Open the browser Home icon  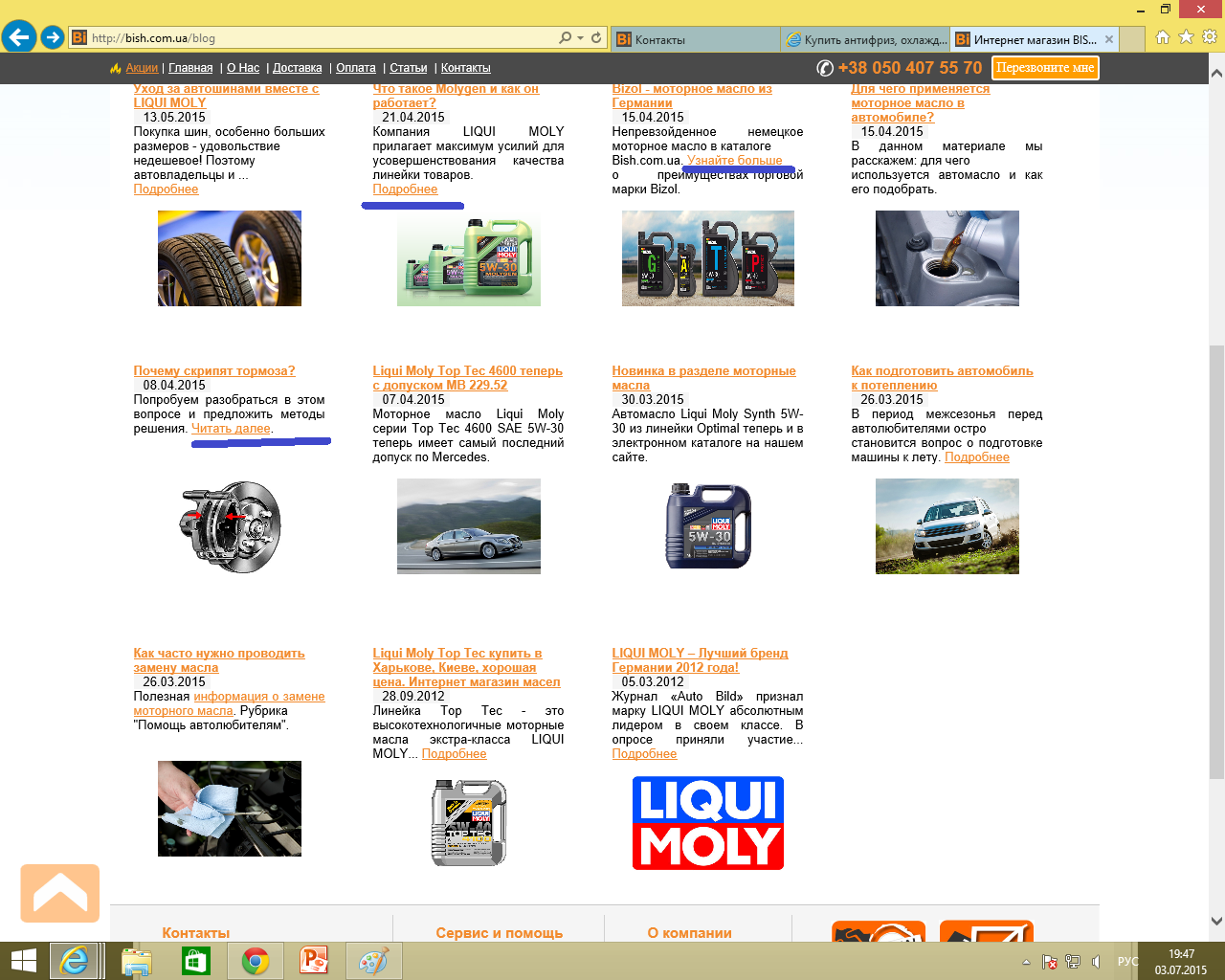tap(1163, 37)
